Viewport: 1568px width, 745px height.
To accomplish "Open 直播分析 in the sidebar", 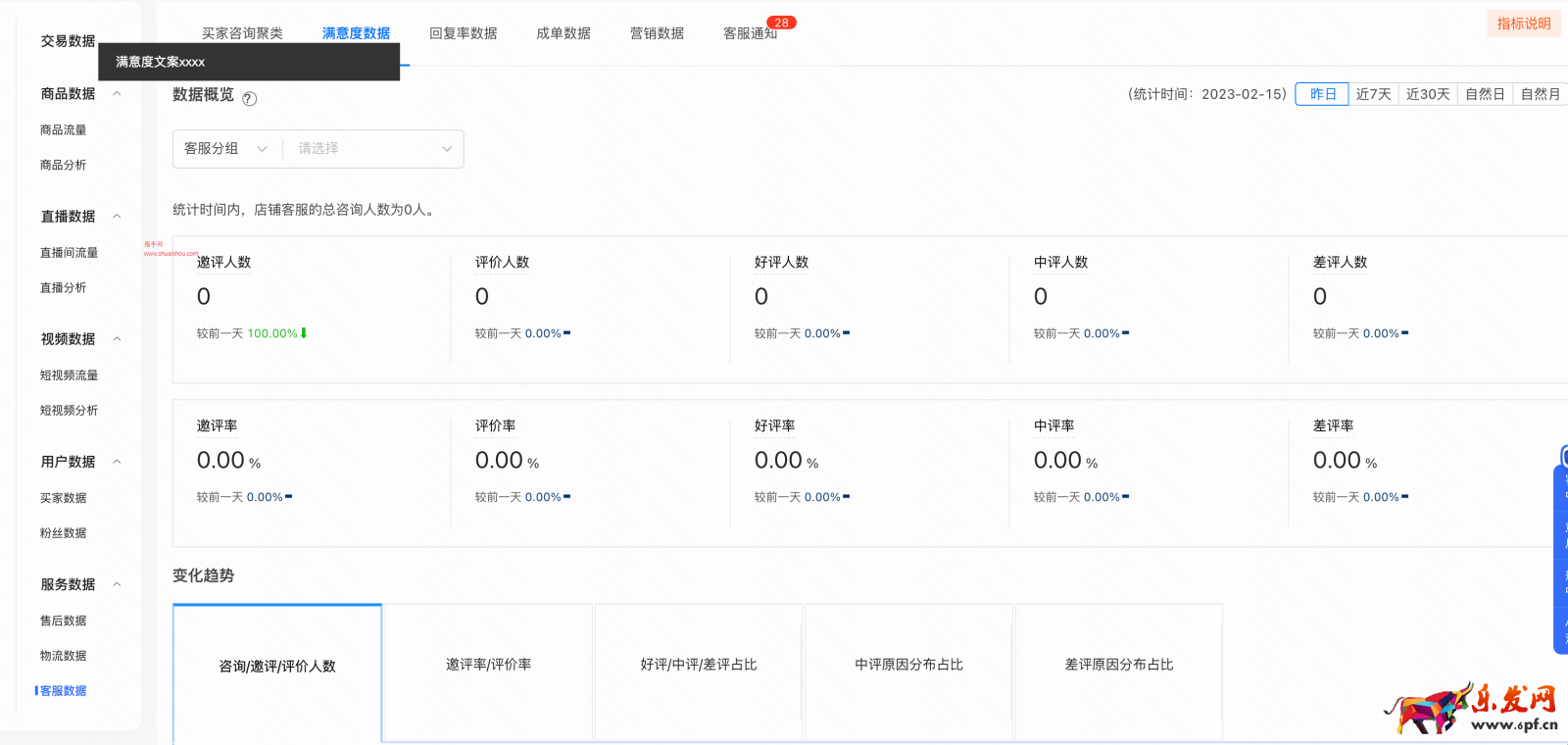I will pyautogui.click(x=63, y=288).
